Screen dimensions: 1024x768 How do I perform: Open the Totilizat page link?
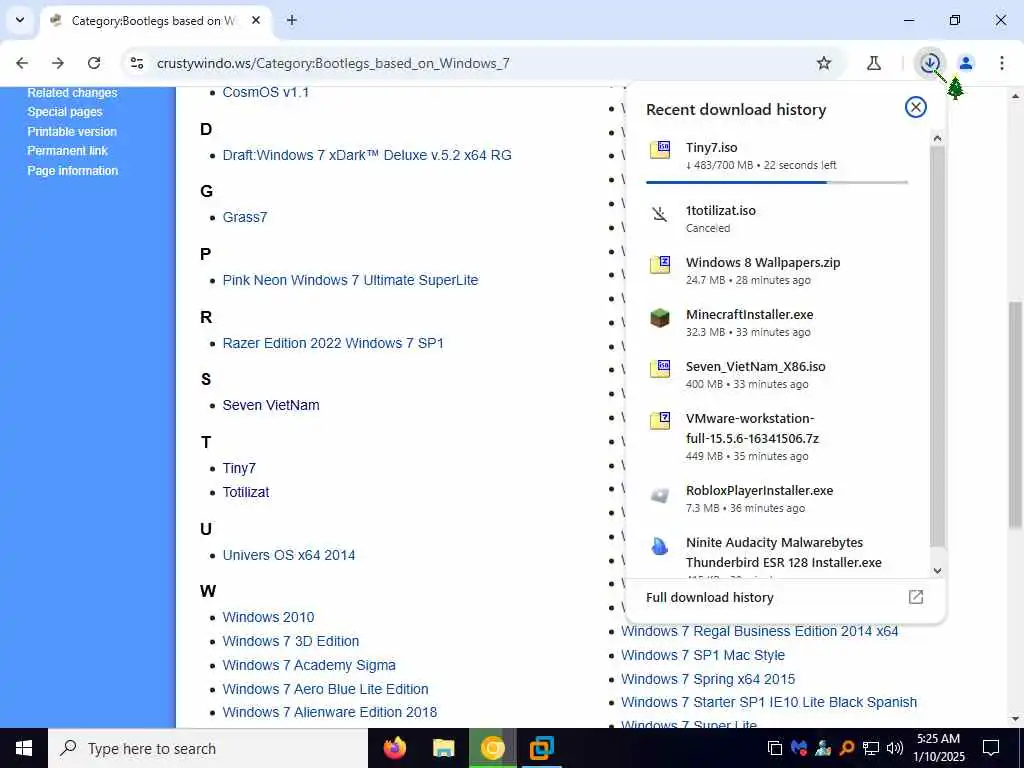coord(246,492)
